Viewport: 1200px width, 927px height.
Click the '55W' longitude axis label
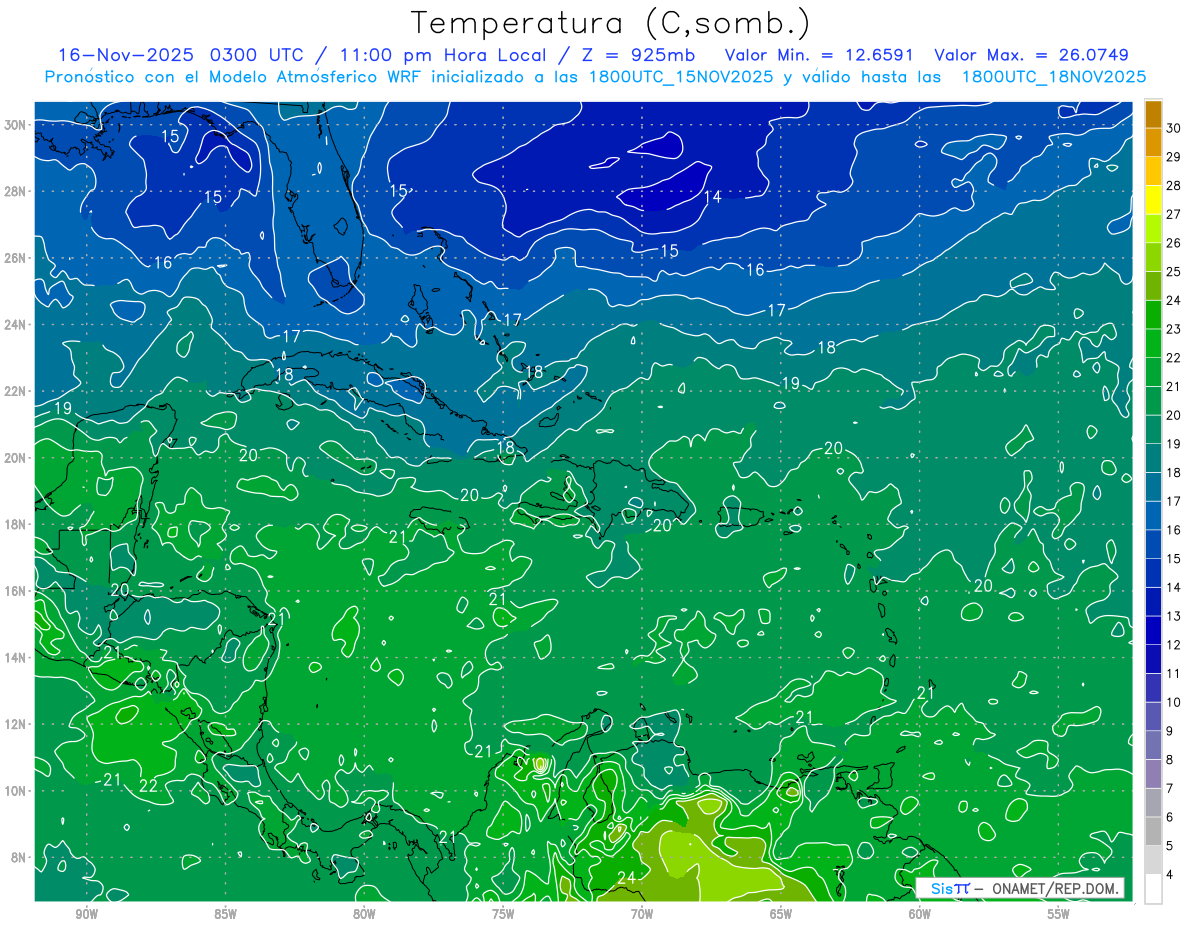point(1059,914)
